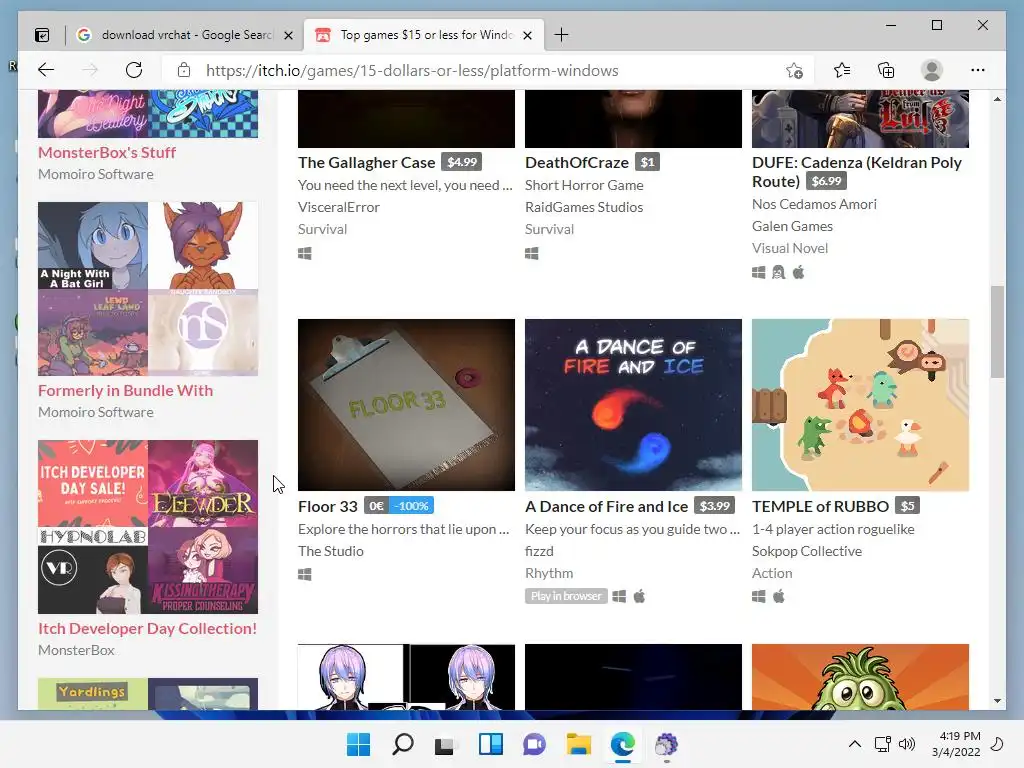
Task: Visit the Galen Games author page
Action: tap(792, 226)
